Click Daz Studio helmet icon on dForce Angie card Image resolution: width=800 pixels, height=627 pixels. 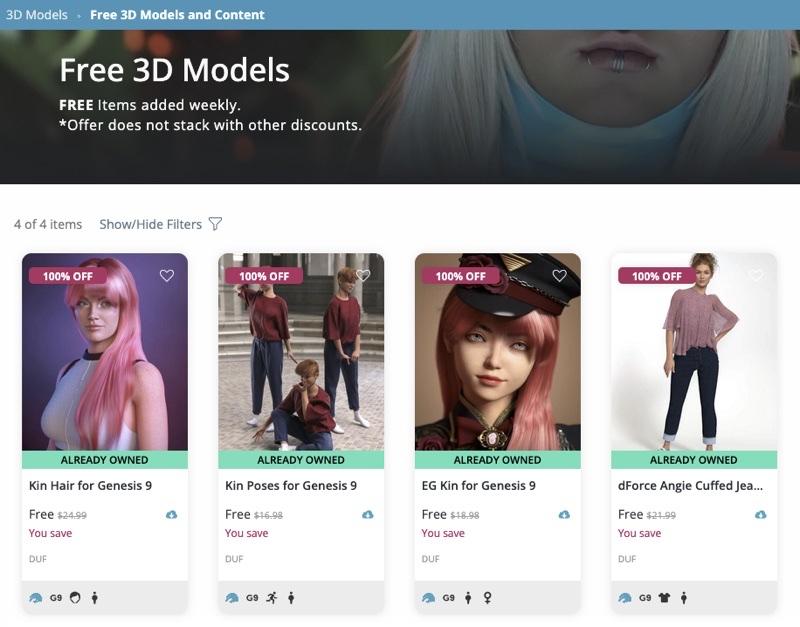(624, 597)
